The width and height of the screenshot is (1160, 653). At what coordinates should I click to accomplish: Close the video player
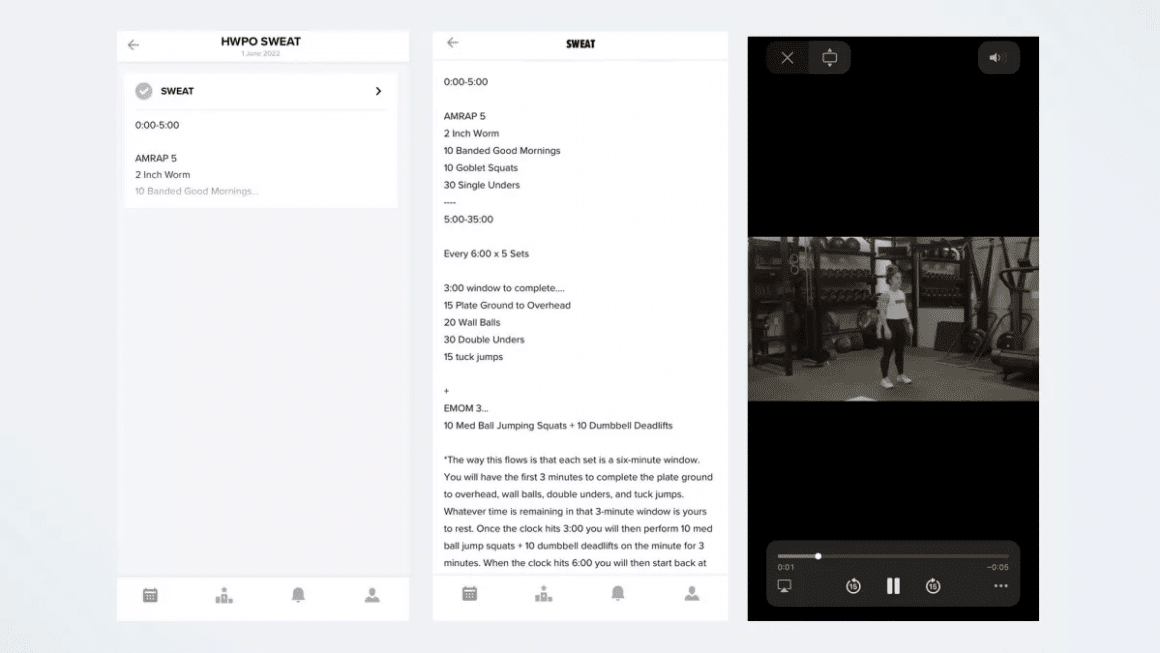[x=787, y=58]
